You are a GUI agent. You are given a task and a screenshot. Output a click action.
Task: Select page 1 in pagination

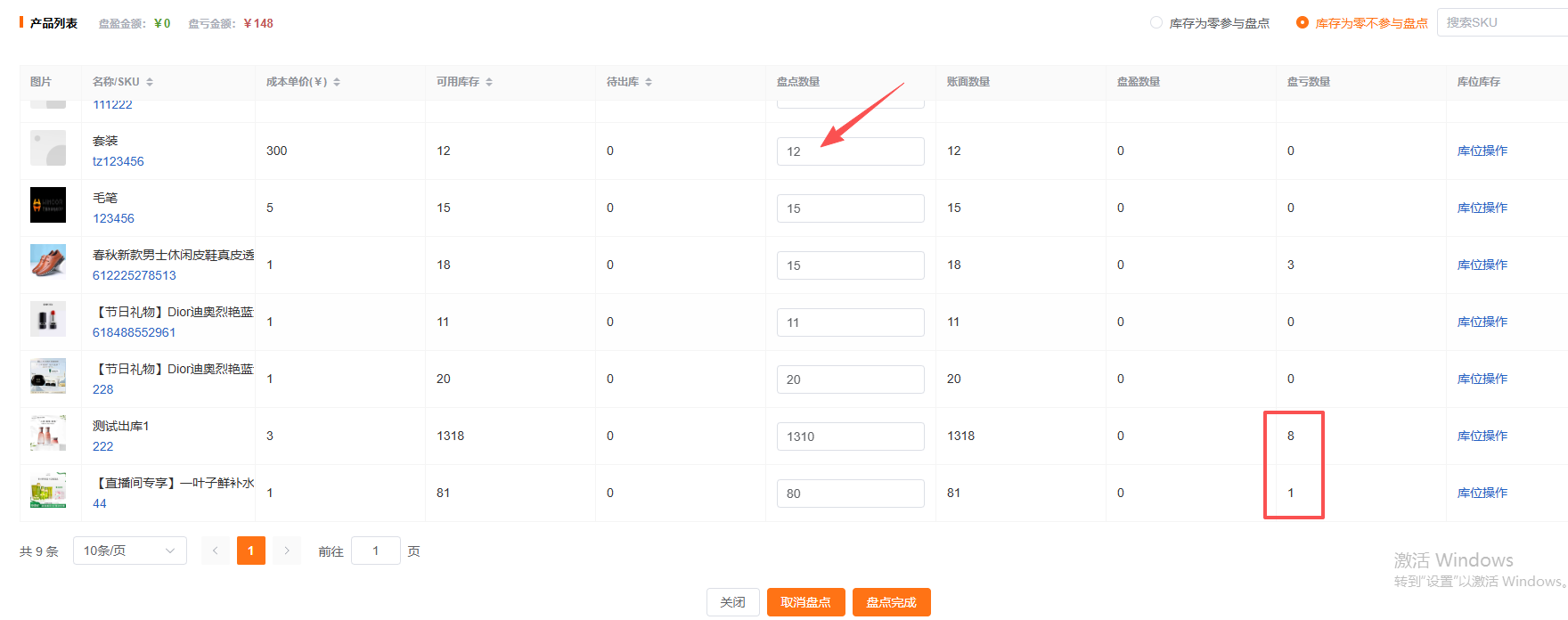[251, 551]
